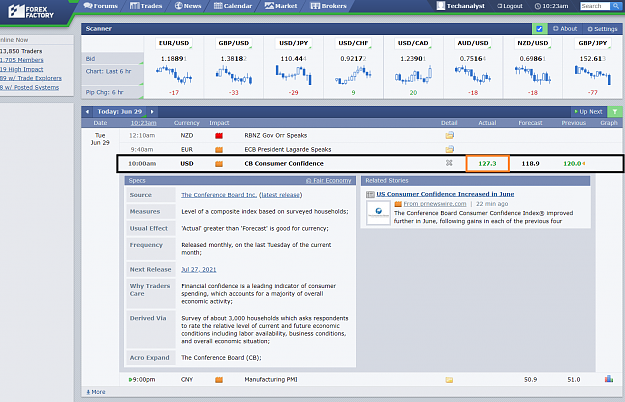Select the EUR/USD pair label
625x402 pixels.
[174, 43]
